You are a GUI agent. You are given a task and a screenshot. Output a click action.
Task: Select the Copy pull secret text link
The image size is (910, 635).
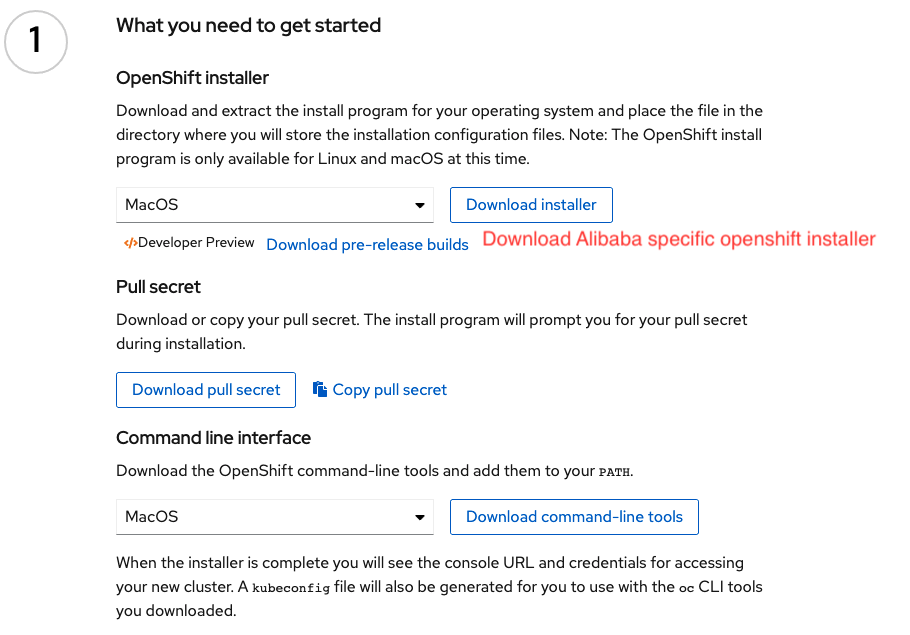coord(390,389)
